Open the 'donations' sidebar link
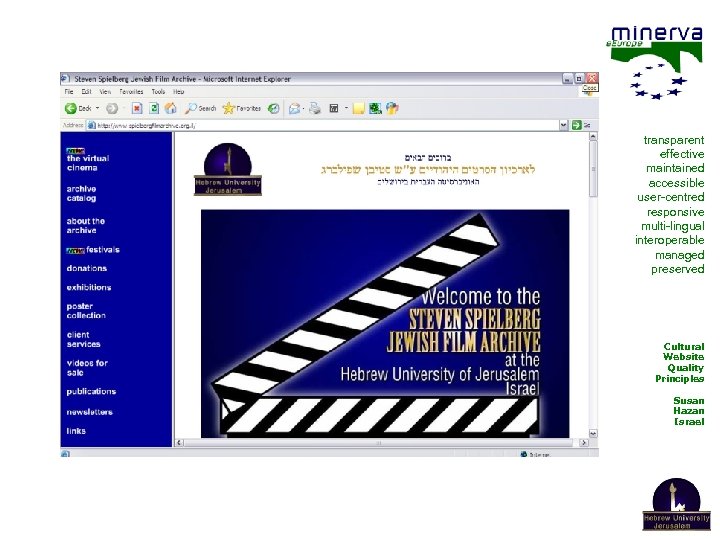 (87, 268)
